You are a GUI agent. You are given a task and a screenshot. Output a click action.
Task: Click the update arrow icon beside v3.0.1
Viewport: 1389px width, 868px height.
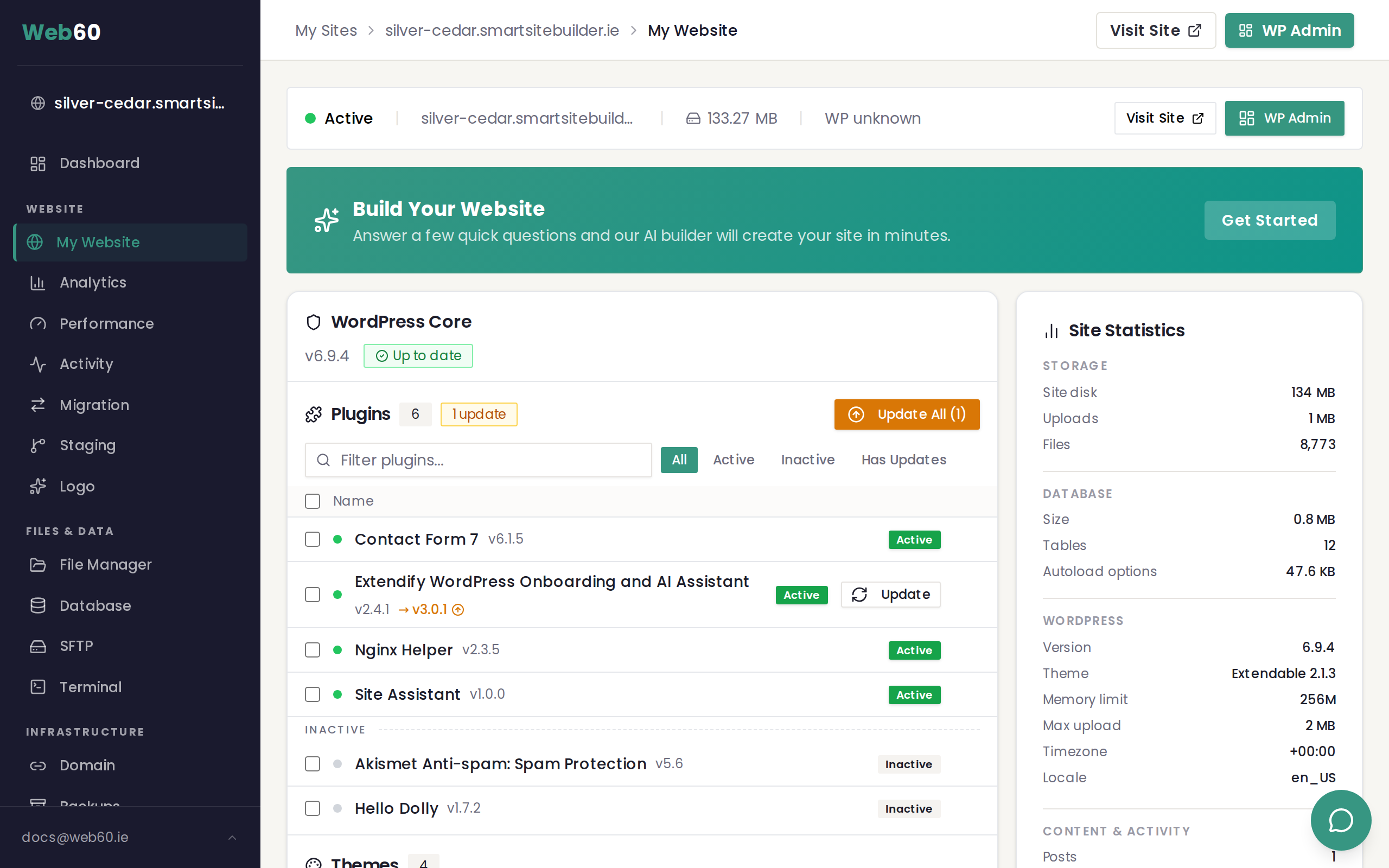[x=458, y=610]
